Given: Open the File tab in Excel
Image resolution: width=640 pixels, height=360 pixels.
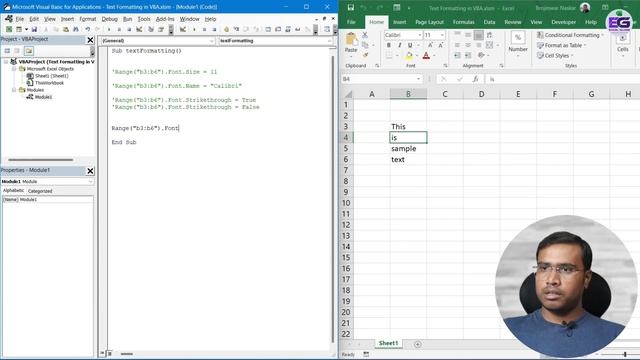Looking at the screenshot, I should click(x=351, y=22).
